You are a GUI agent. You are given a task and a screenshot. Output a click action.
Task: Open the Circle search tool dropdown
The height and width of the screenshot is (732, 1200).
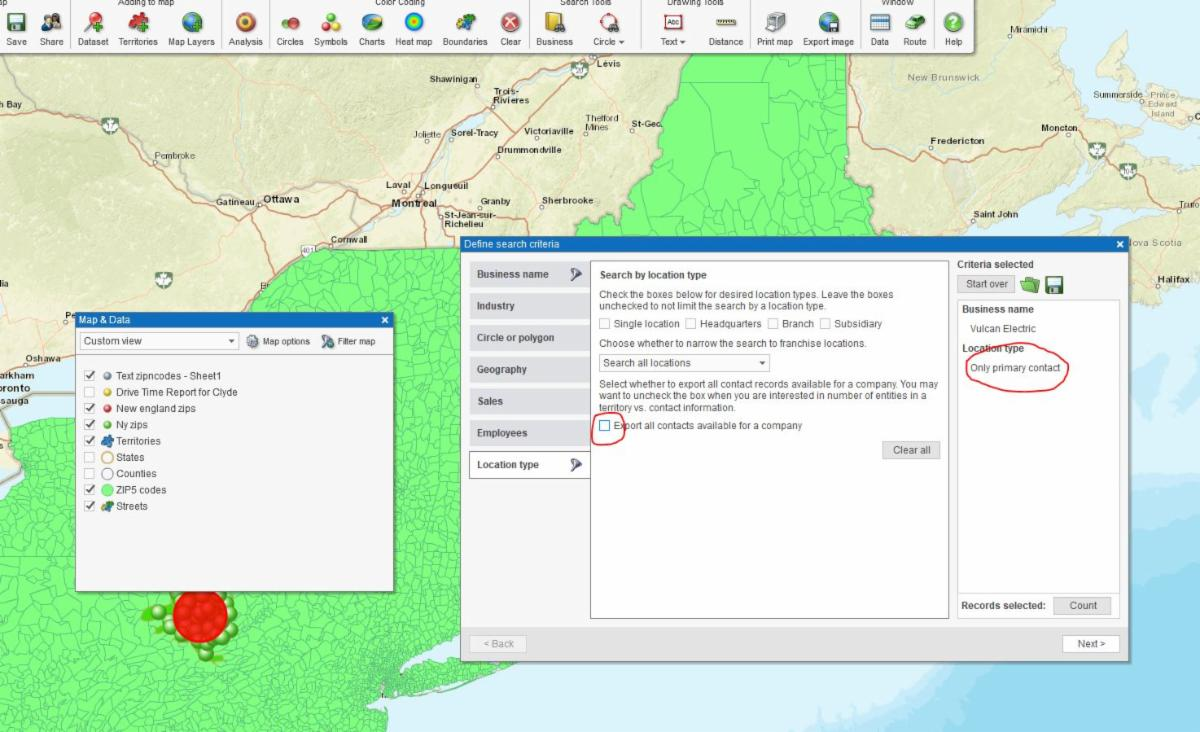coord(608,28)
